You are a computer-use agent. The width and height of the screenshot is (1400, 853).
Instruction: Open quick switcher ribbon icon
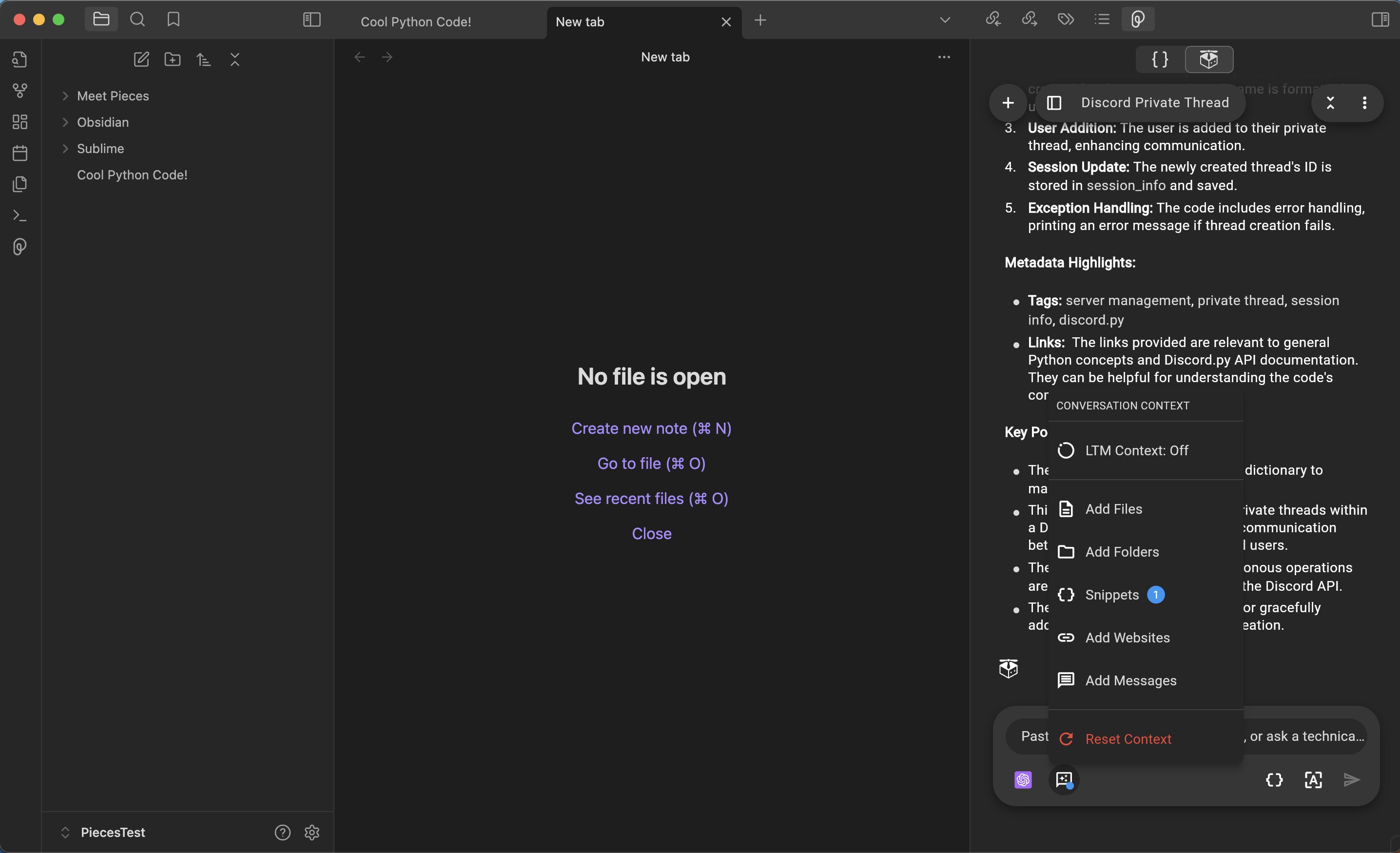coord(20,59)
